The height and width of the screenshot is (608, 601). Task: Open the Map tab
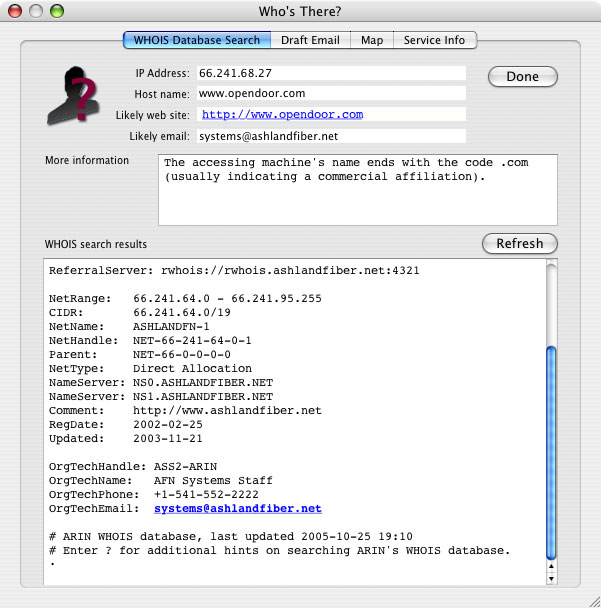pyautogui.click(x=372, y=40)
